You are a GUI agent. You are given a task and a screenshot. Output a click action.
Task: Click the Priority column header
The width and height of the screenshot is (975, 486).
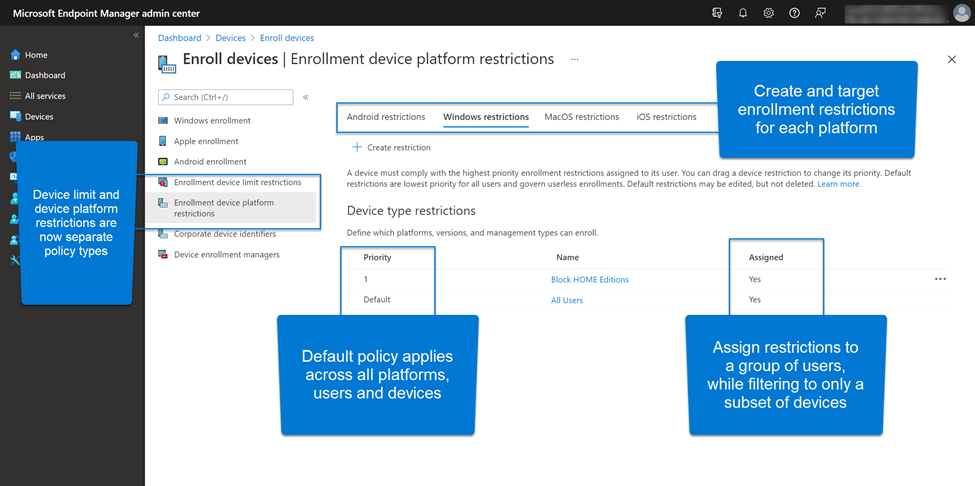(377, 257)
